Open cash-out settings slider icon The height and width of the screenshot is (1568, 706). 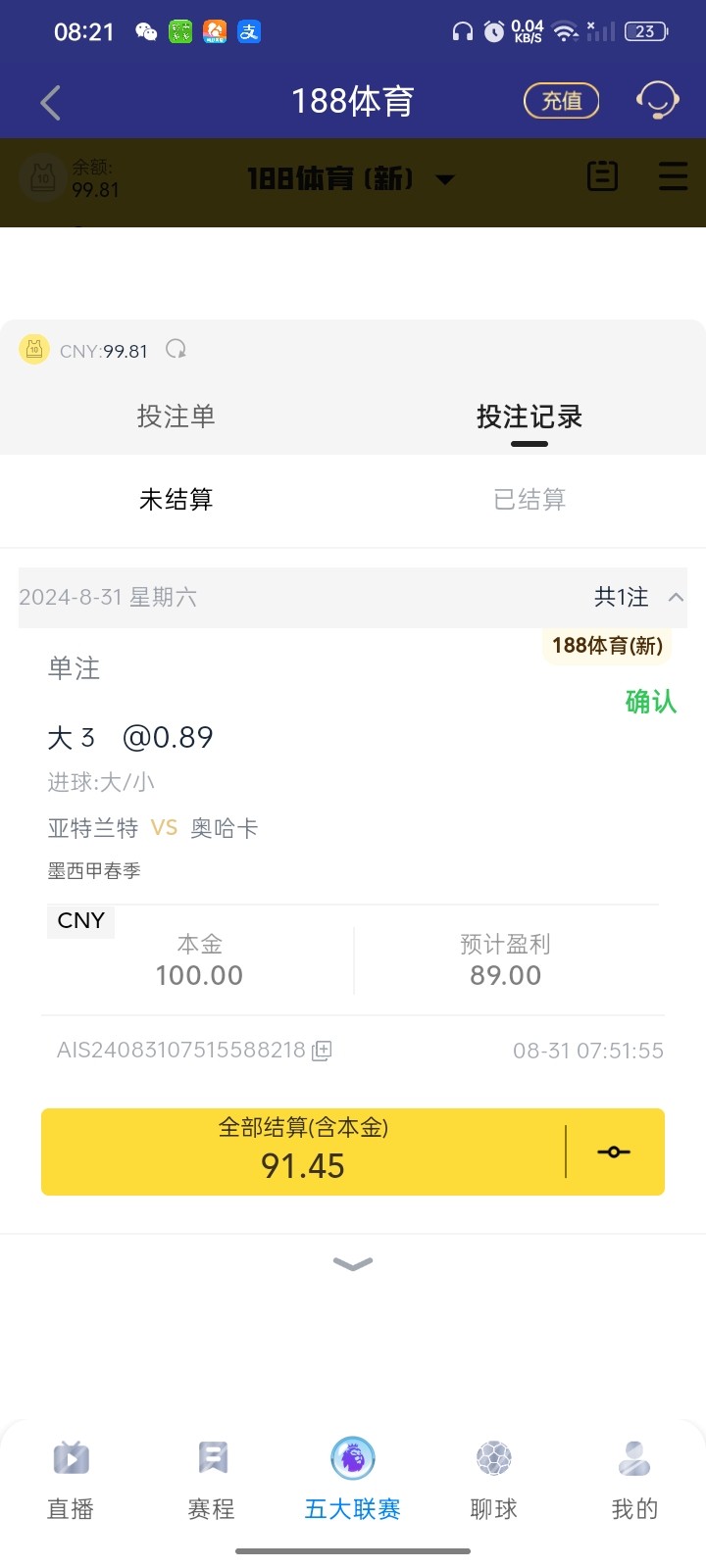point(614,1152)
